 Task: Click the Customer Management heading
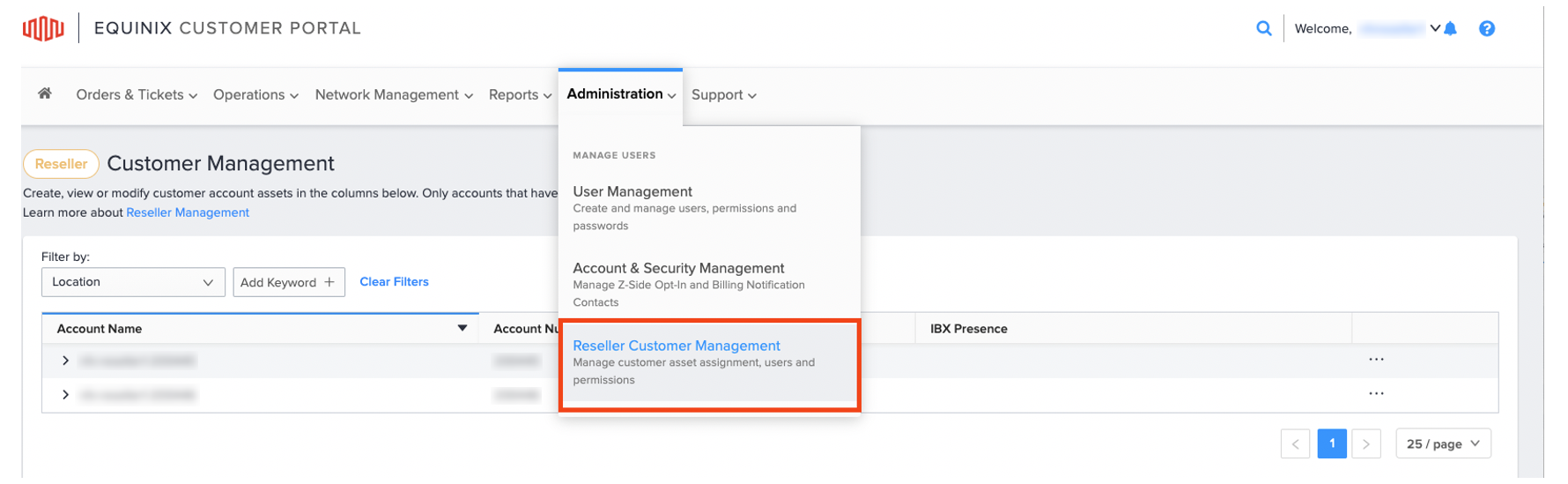pos(220,163)
